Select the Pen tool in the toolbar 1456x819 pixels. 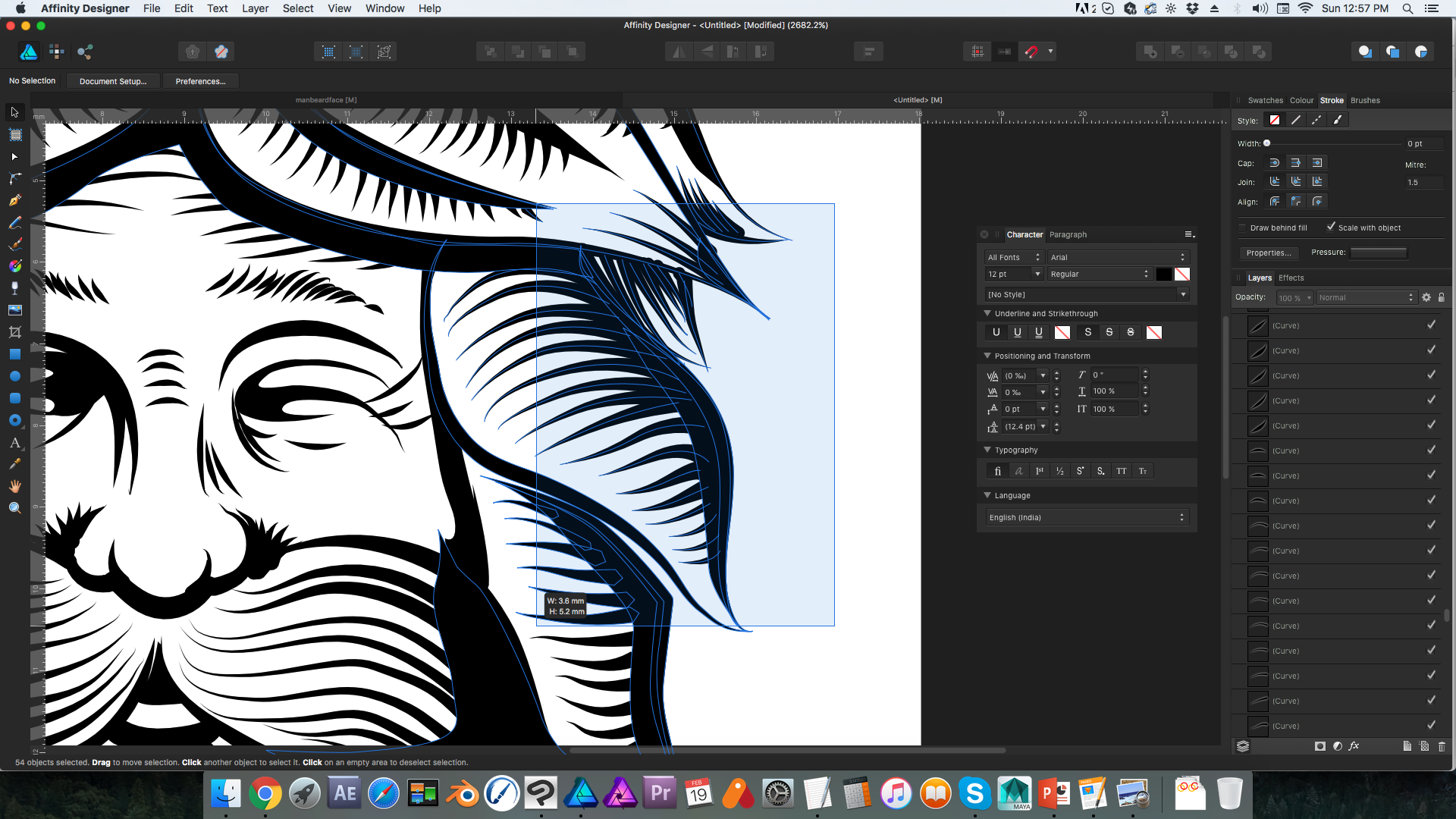point(14,199)
